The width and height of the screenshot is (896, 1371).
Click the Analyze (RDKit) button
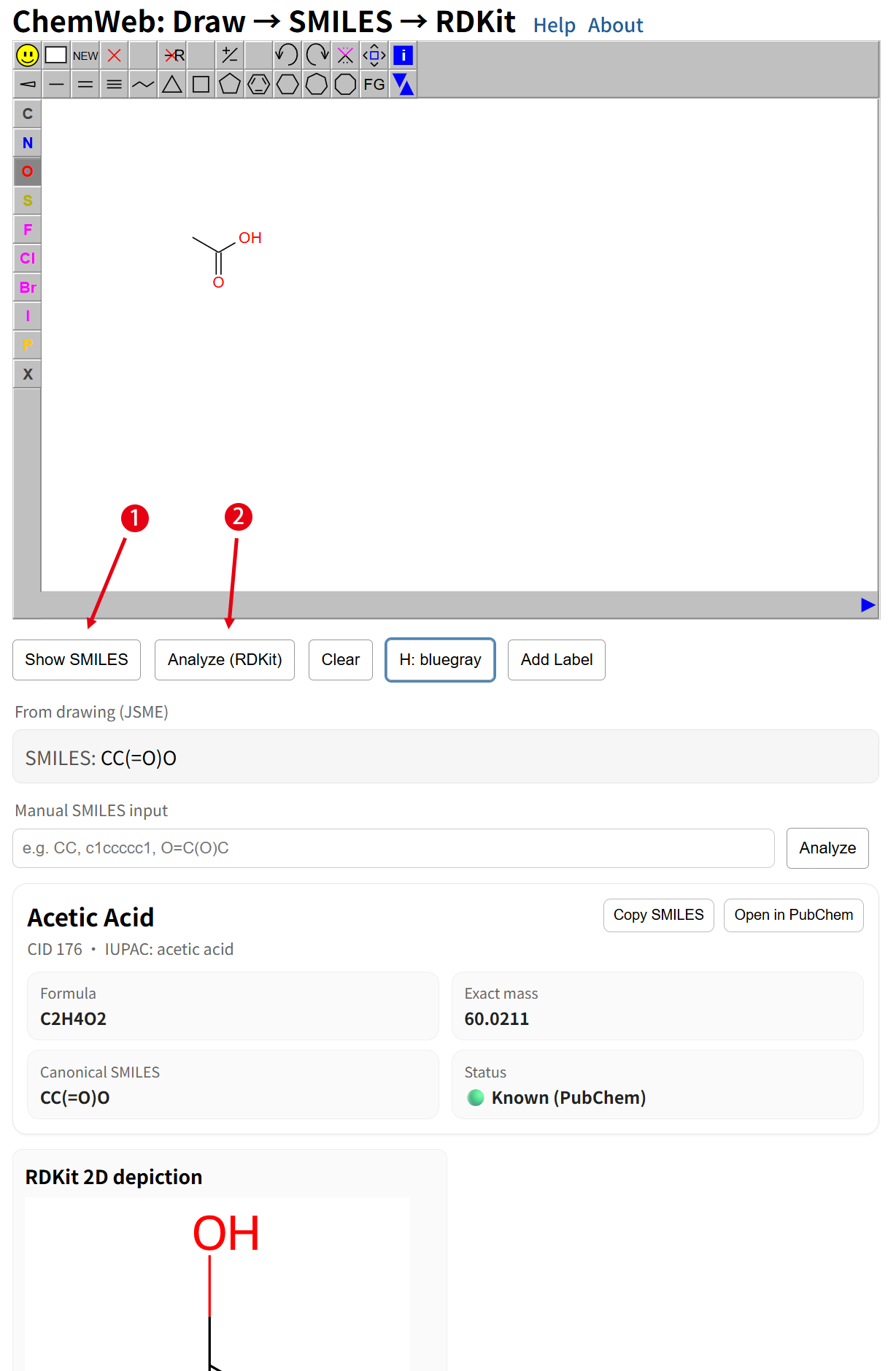tap(225, 660)
